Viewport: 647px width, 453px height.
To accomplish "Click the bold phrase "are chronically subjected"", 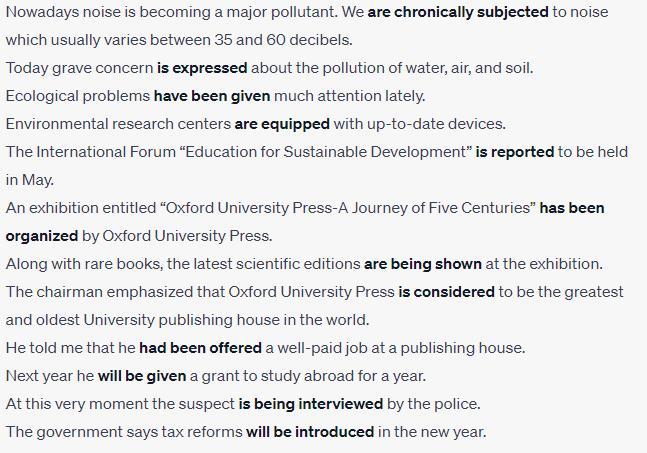I will pyautogui.click(x=458, y=12).
